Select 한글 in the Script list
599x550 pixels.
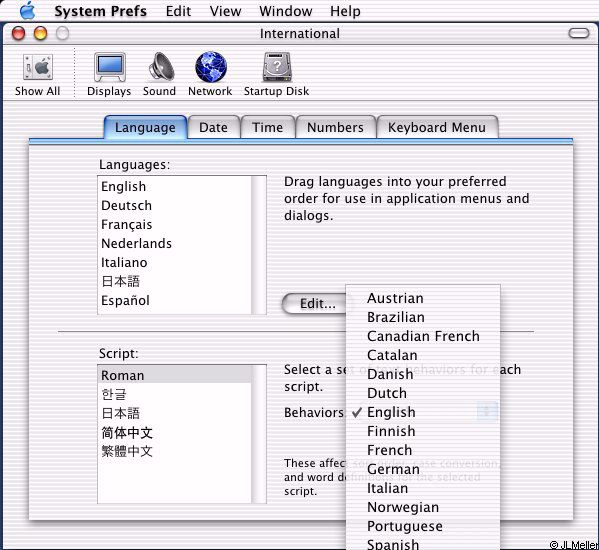175,394
